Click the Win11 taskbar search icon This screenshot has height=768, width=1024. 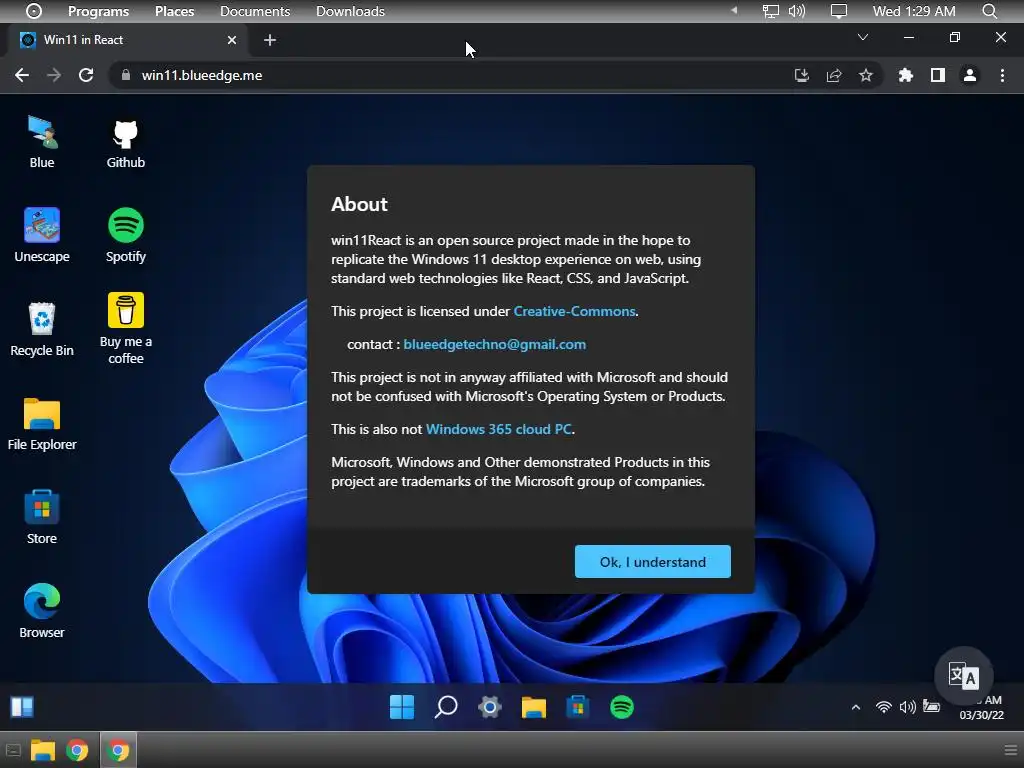click(x=446, y=707)
